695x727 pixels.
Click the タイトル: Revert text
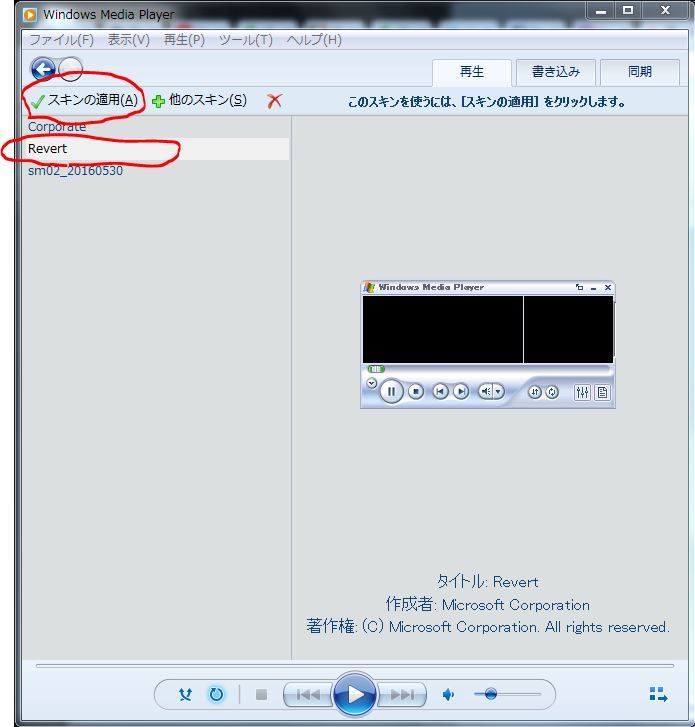pos(488,581)
